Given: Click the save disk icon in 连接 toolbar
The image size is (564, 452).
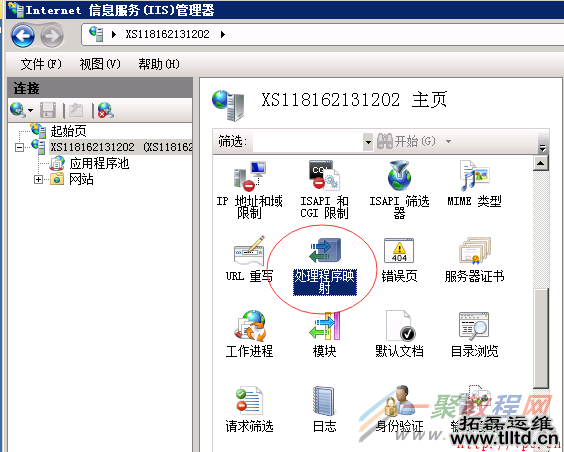Looking at the screenshot, I should 48,110.
